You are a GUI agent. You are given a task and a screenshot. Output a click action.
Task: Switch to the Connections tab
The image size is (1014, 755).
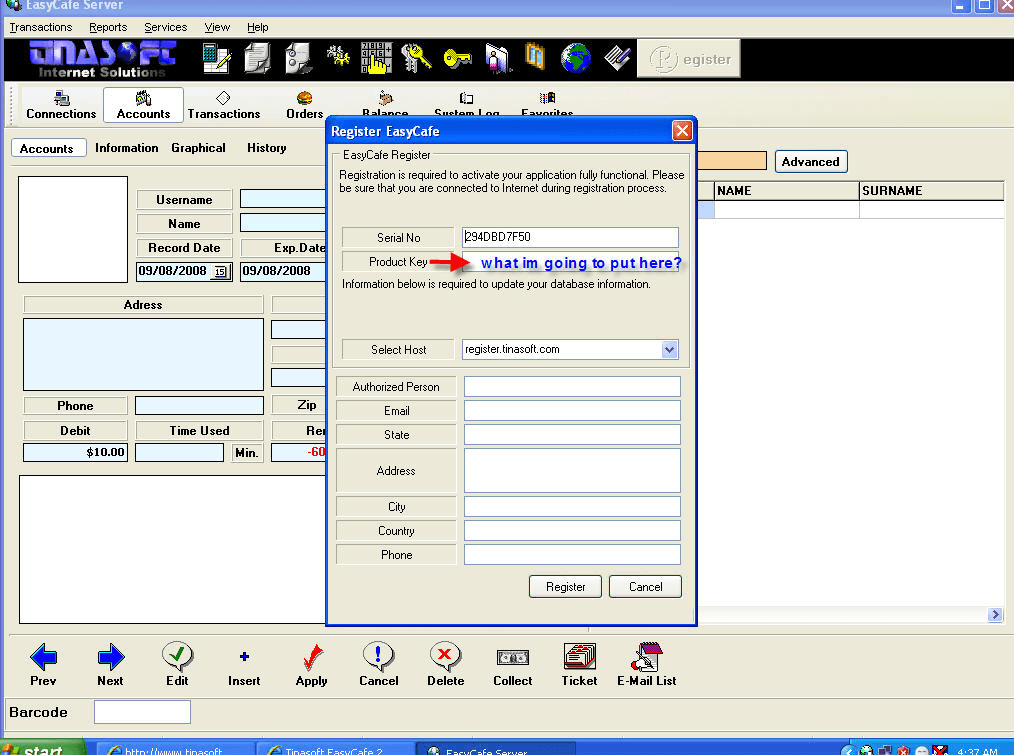[61, 105]
